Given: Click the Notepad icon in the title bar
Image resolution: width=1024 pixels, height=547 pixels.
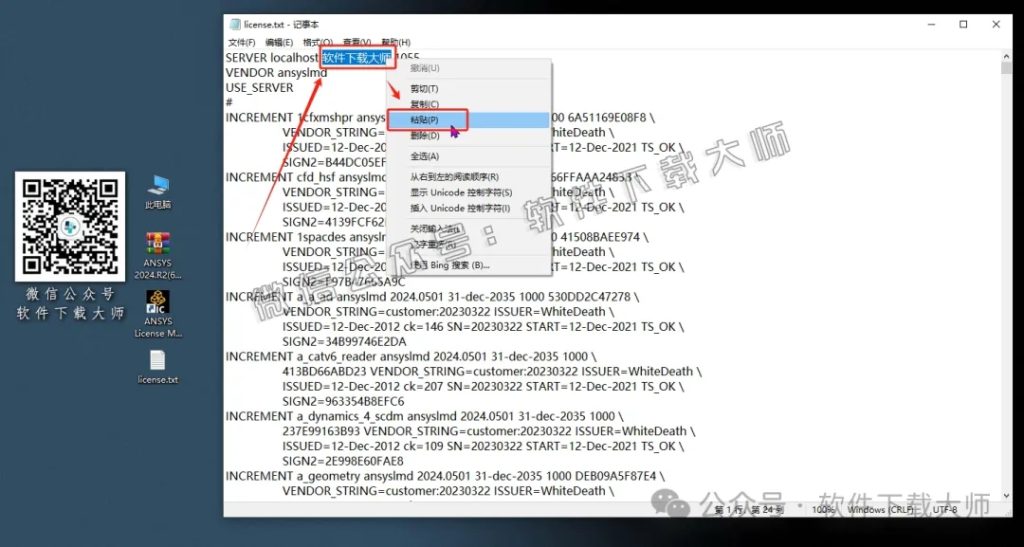Looking at the screenshot, I should [x=234, y=25].
